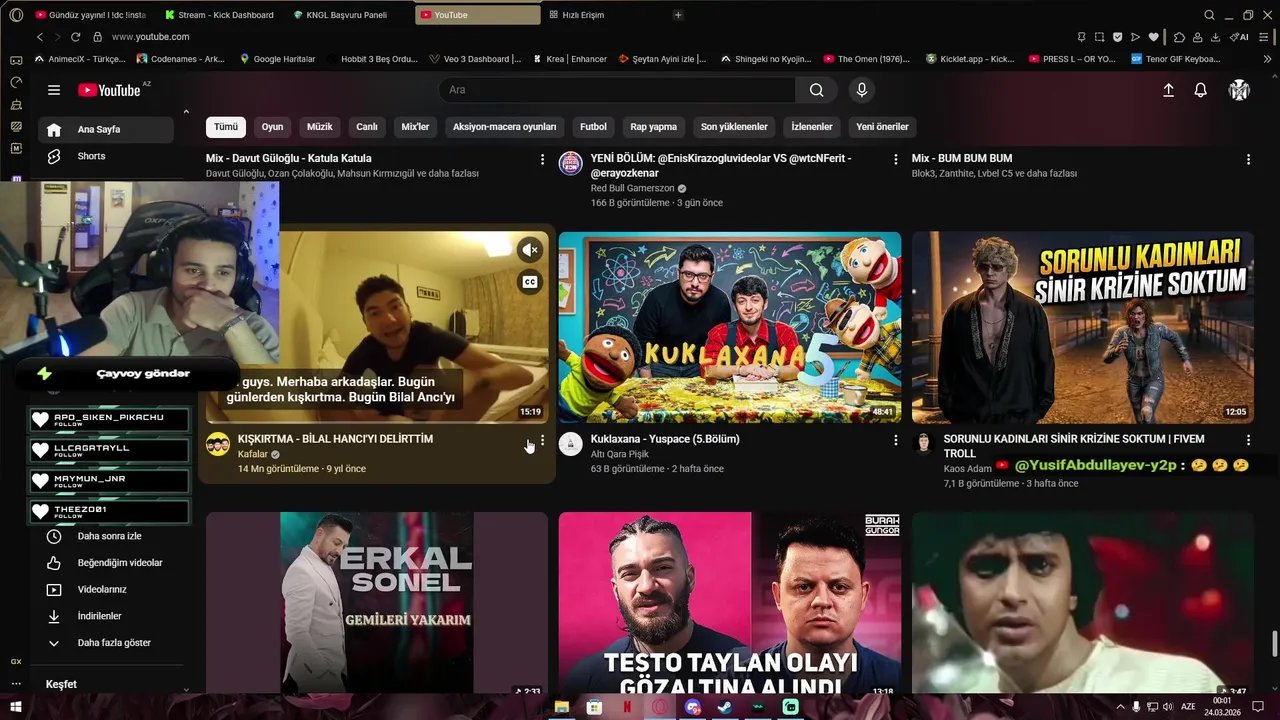Select the Müzik filter chip
Screen dimensions: 1280x720
320,127
